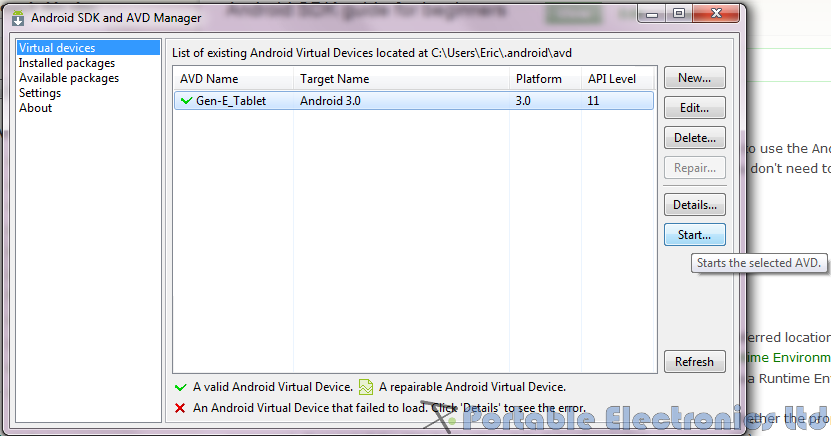Open Available packages section

pyautogui.click(x=69, y=78)
